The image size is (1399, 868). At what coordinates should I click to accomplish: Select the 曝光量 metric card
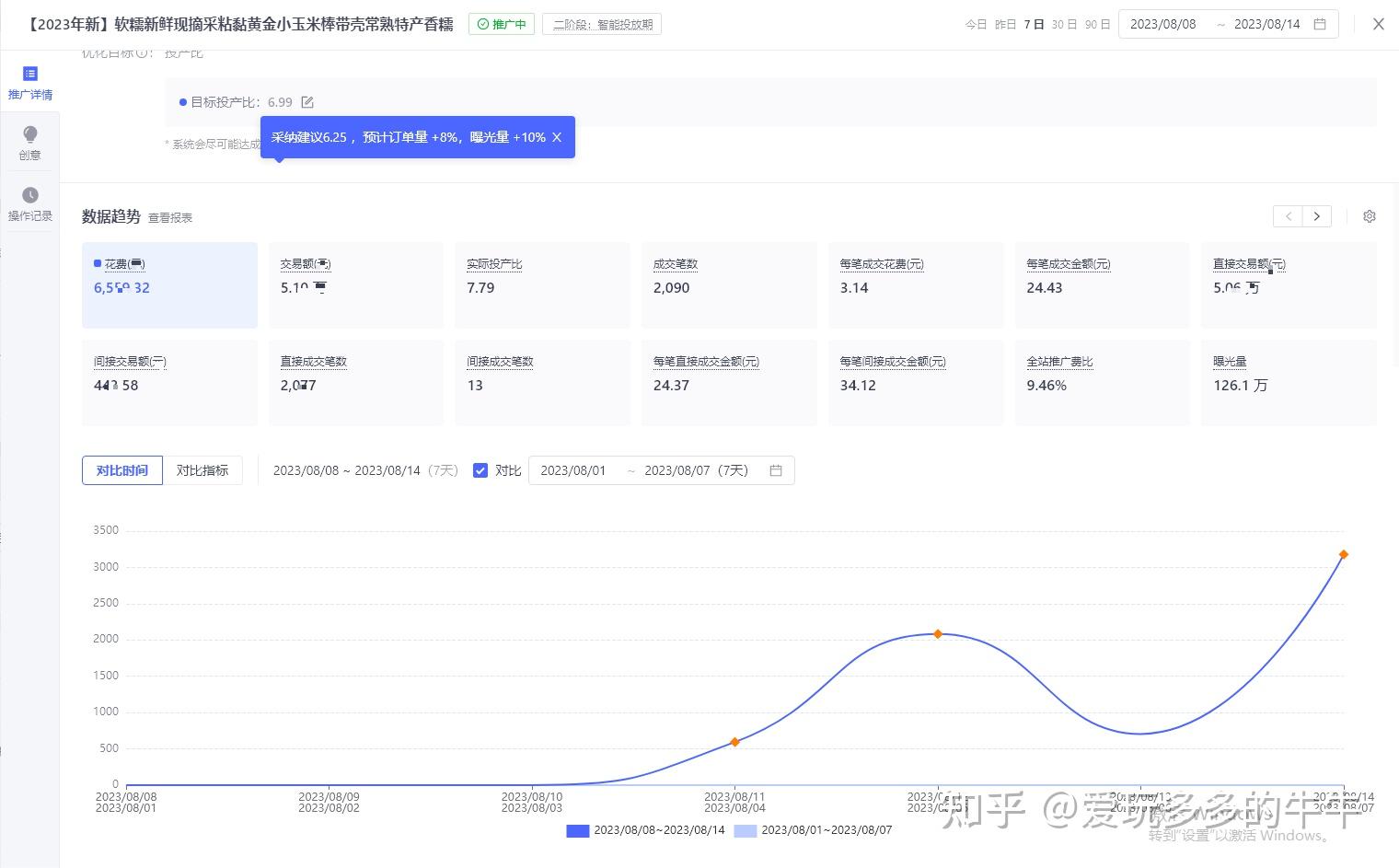pos(1289,383)
